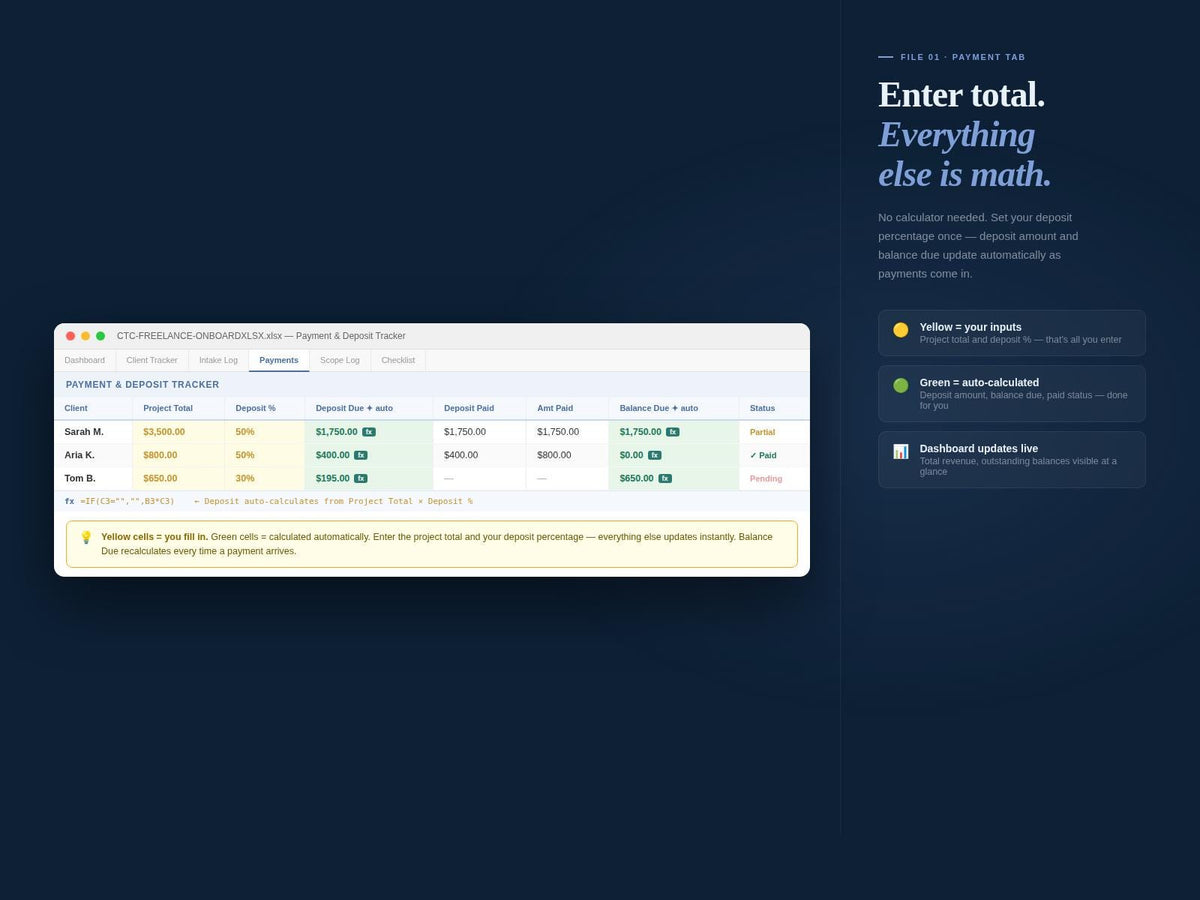Click the green circle auto-calculated icon
Viewport: 1200px width, 900px height.
tap(901, 385)
